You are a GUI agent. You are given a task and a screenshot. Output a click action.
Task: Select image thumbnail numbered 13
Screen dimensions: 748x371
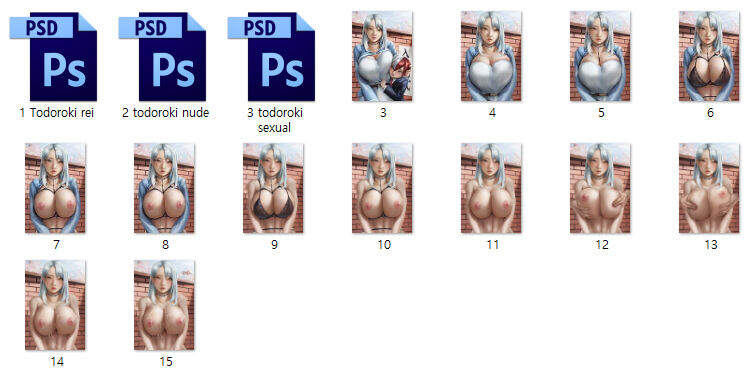pyautogui.click(x=709, y=188)
